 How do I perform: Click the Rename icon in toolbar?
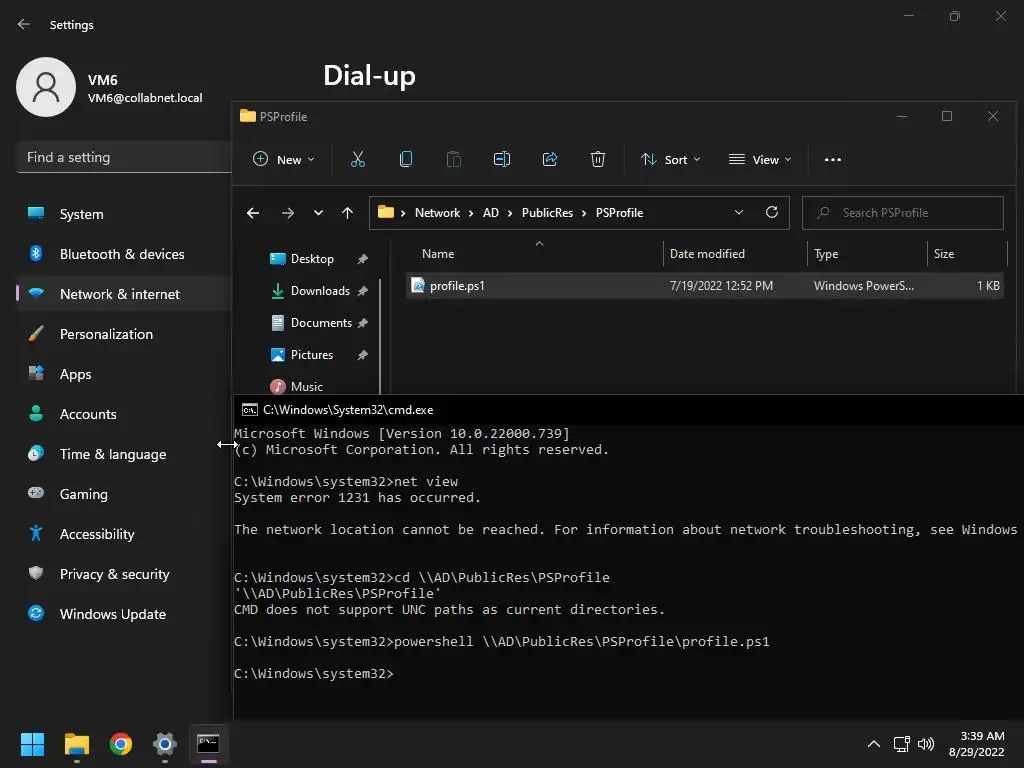tap(502, 159)
